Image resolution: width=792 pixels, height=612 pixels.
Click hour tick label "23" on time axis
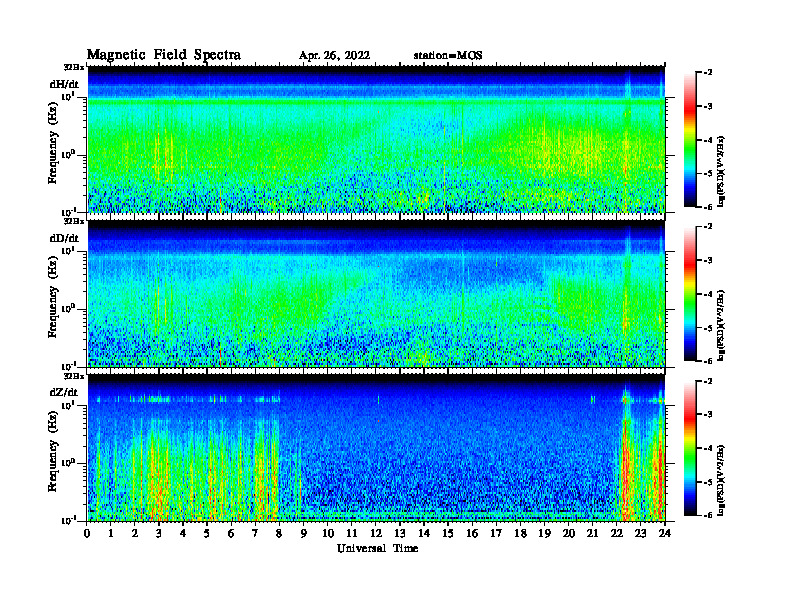click(640, 534)
